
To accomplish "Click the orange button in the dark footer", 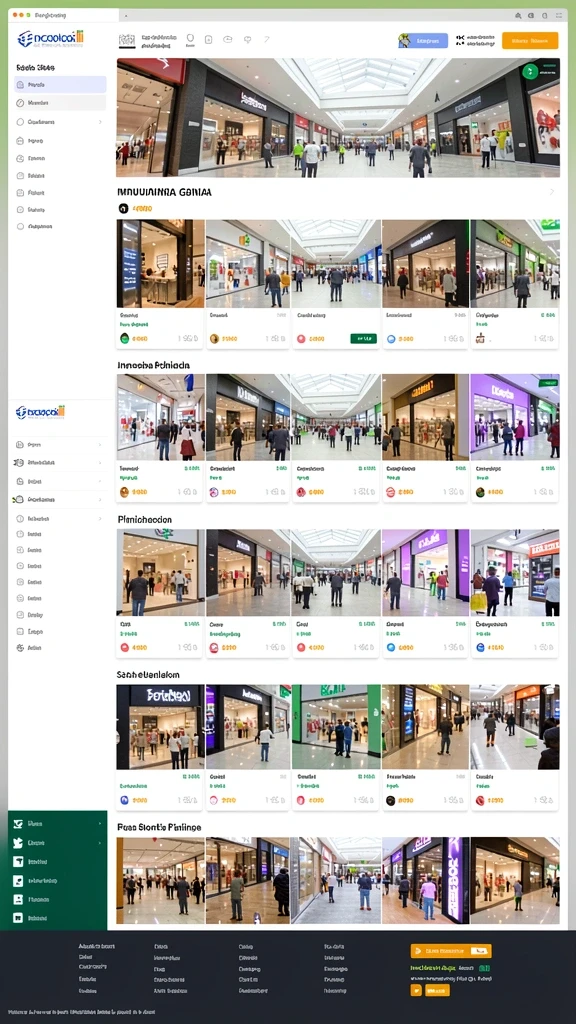I will coord(451,951).
